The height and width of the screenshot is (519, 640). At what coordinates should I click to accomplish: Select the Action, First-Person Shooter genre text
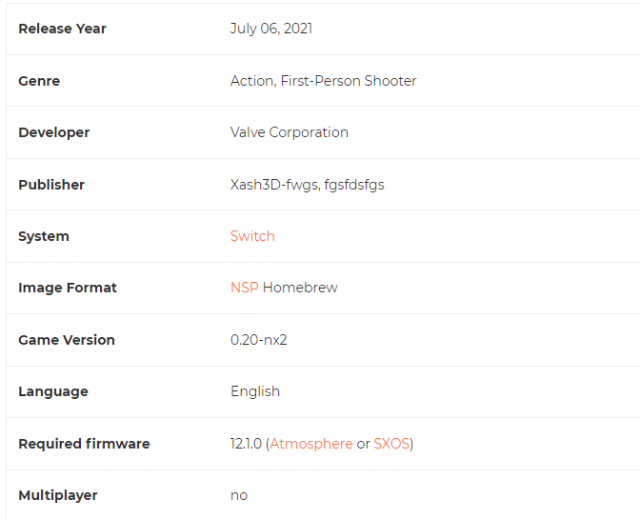323,81
